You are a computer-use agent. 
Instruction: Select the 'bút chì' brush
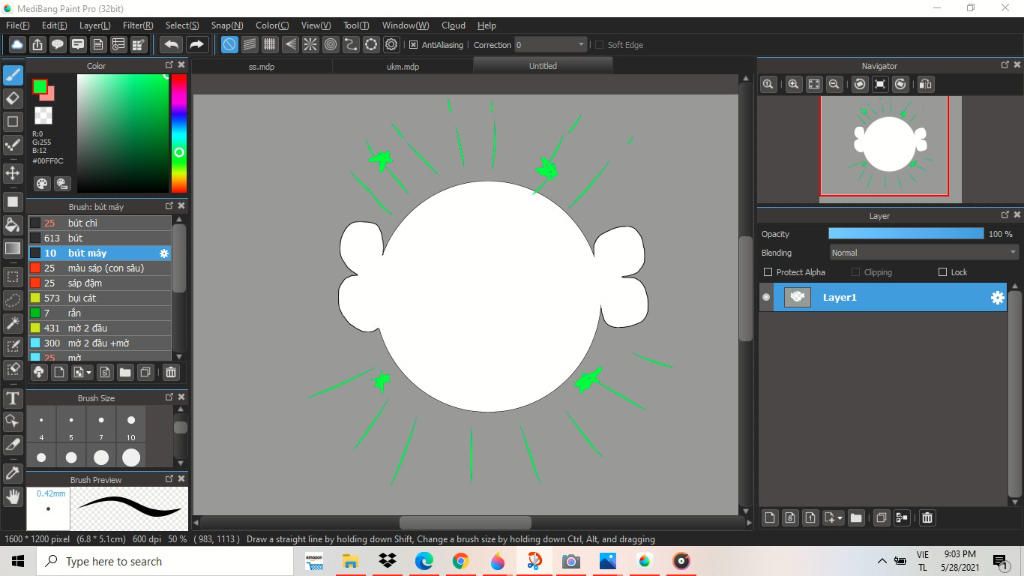(x=100, y=223)
